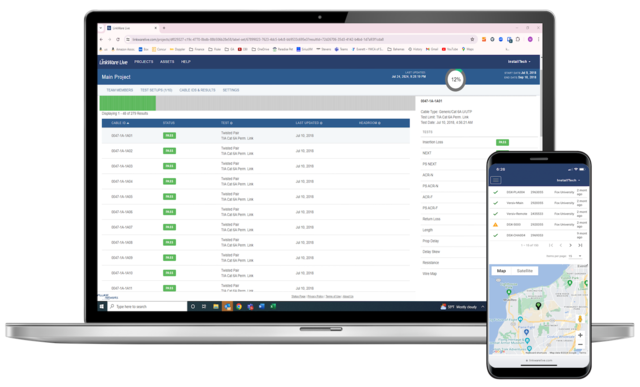Open the Test Setups tab
The image size is (640, 387).
[x=156, y=90]
